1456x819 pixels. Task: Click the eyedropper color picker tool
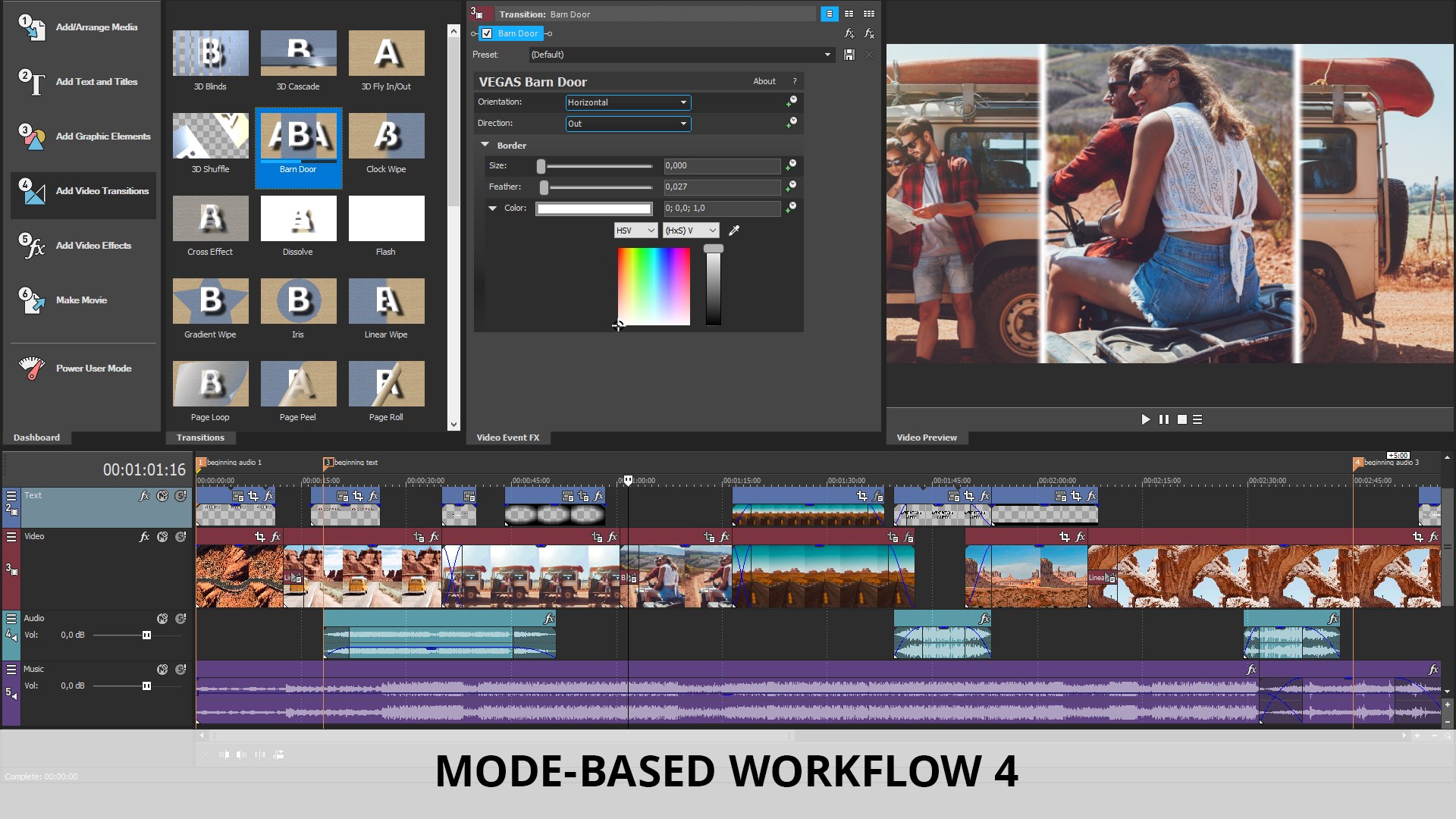(x=733, y=231)
